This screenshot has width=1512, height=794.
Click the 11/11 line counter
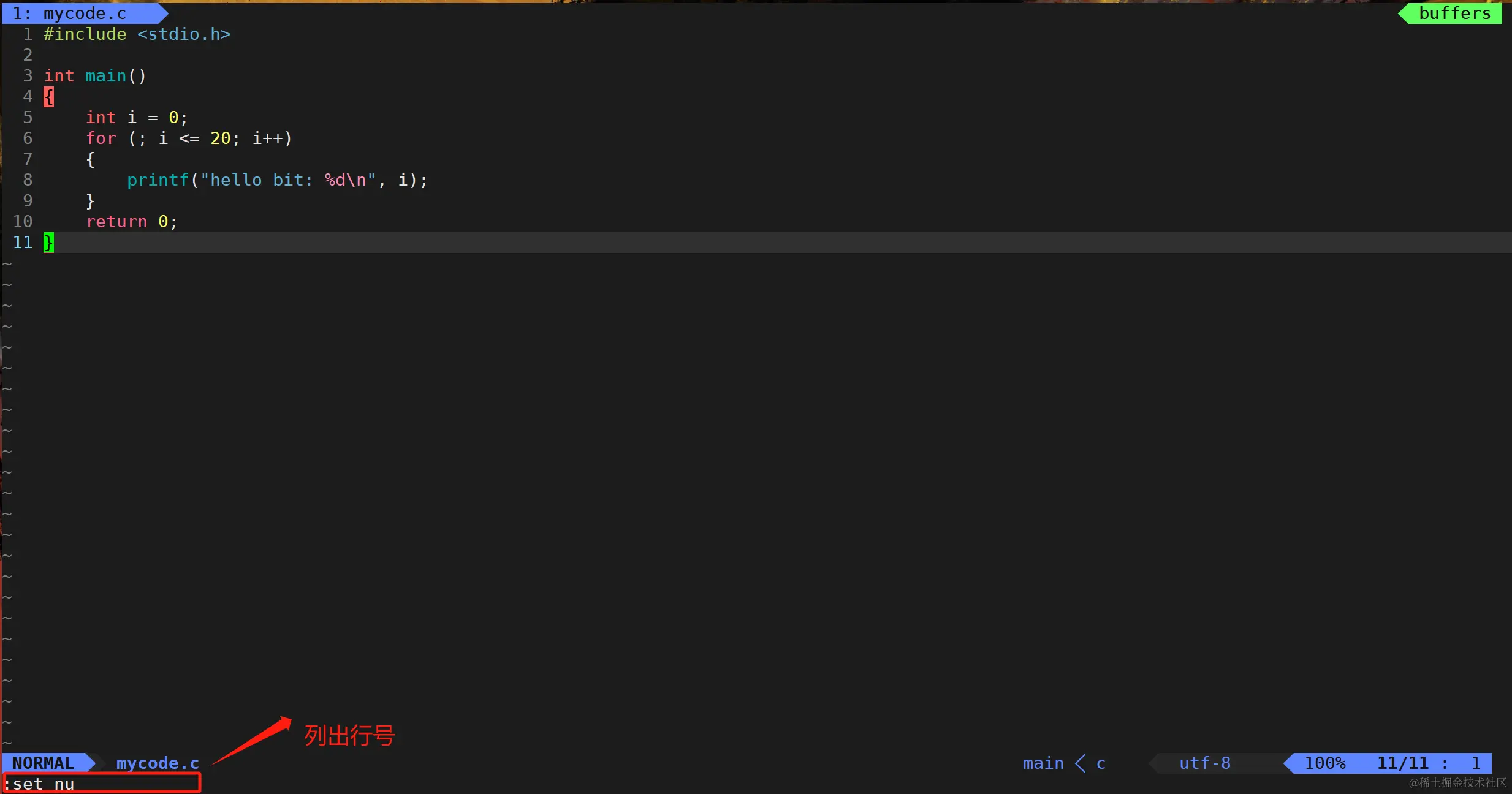click(x=1402, y=763)
